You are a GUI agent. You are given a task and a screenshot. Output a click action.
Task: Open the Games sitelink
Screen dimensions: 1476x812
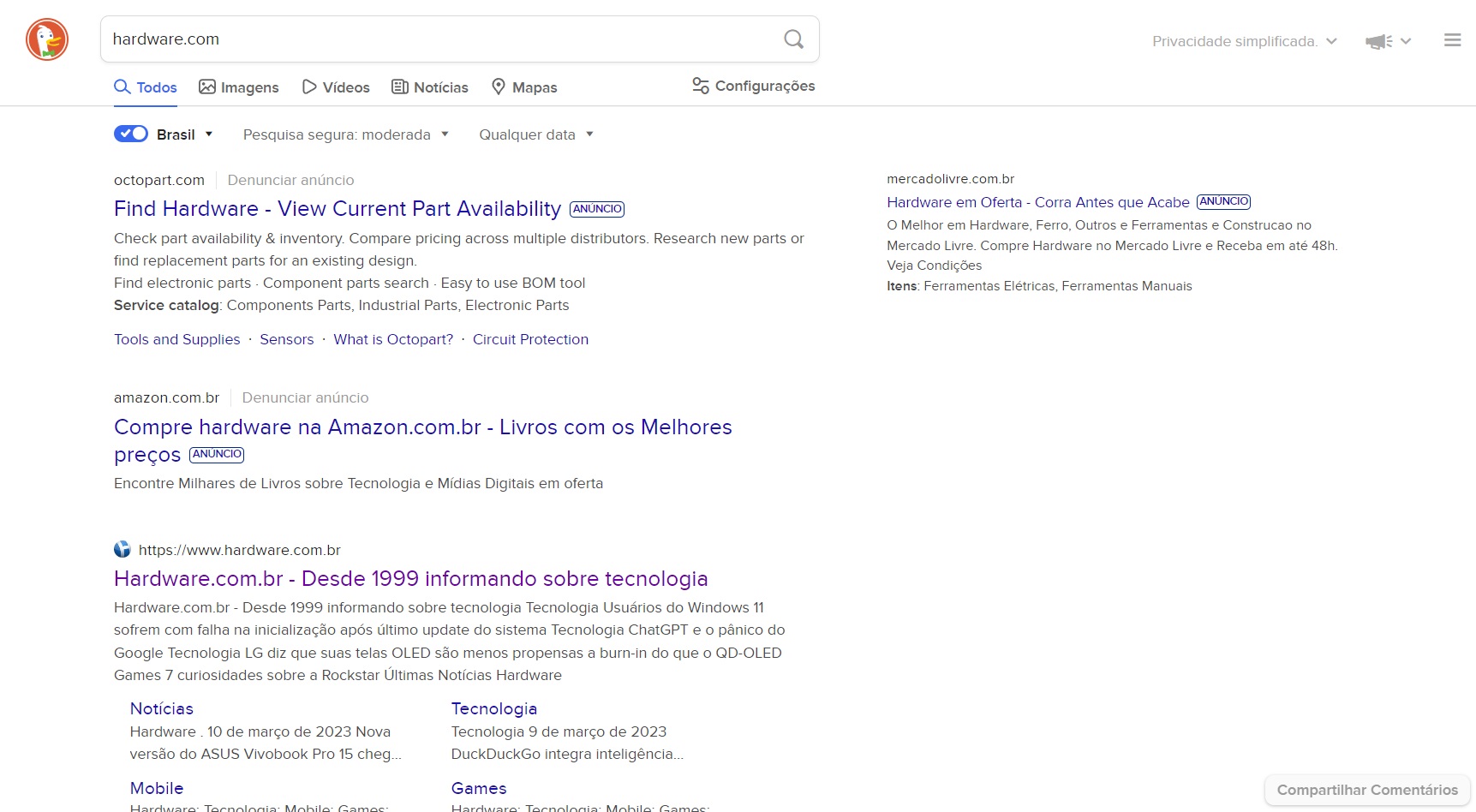479,788
